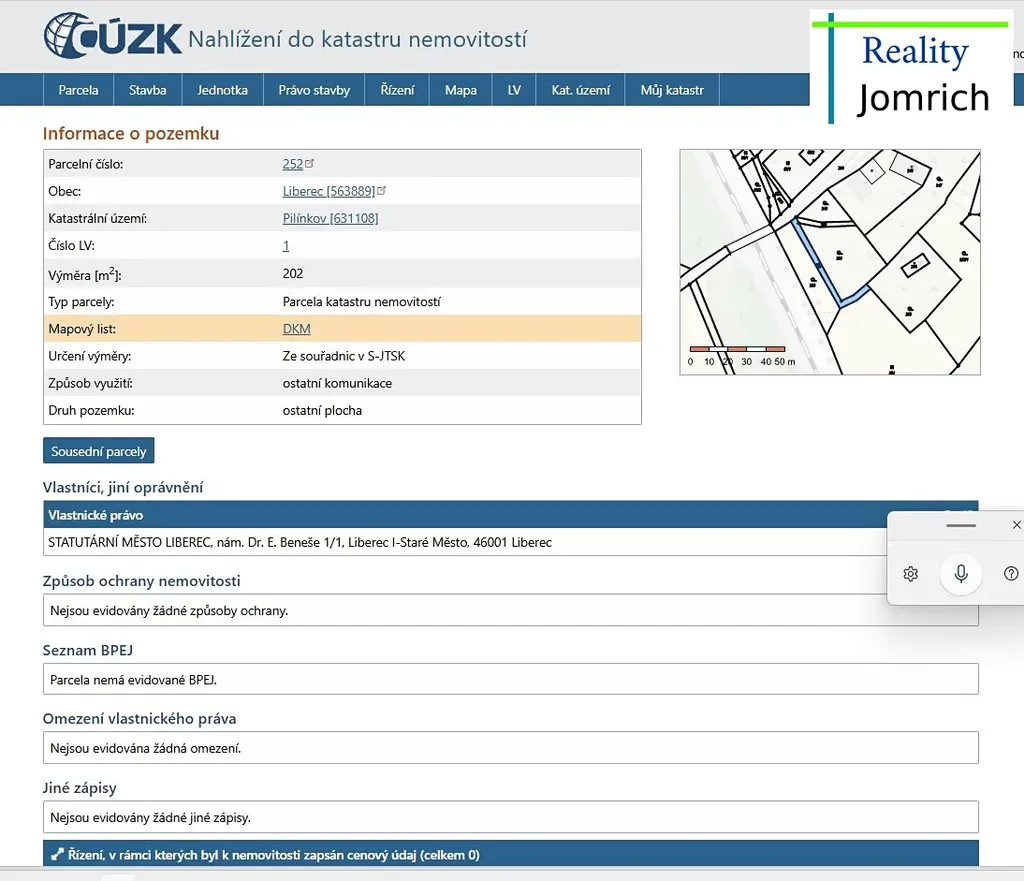The image size is (1024, 881).
Task: Open the Mapa navigation item
Action: (x=460, y=90)
